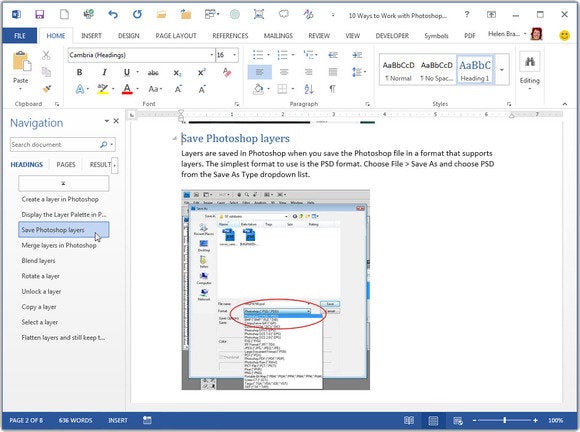
Task: Expand the Styles gallery More arrow
Action: pos(502,70)
